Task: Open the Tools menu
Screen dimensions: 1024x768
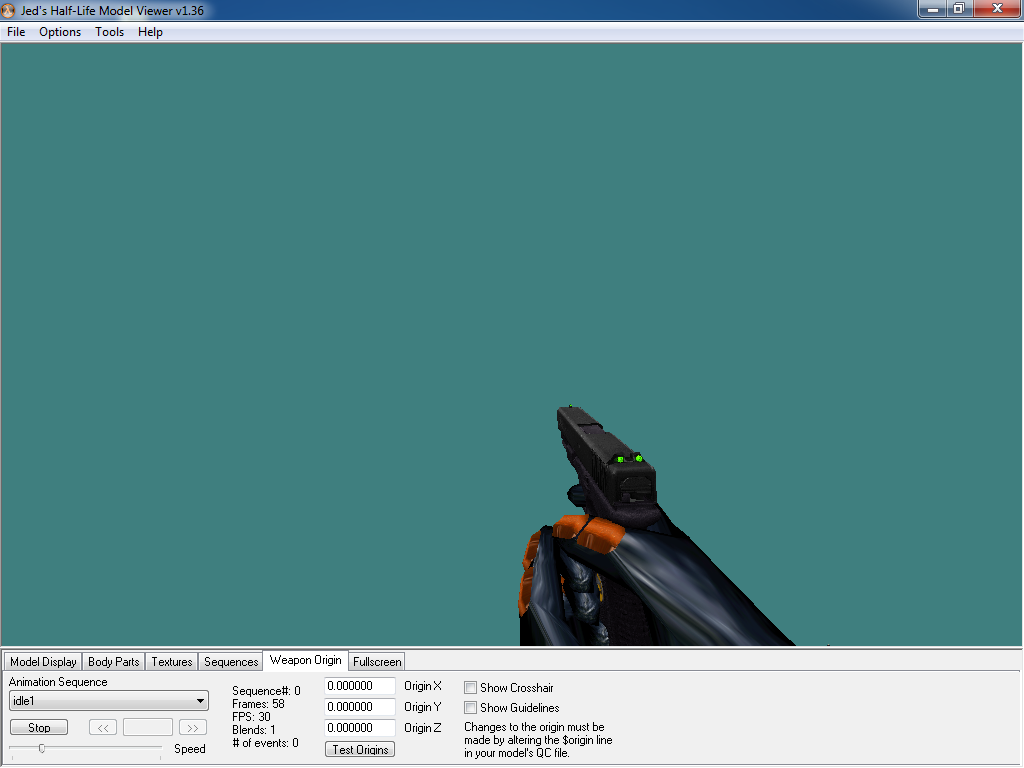Action: pos(109,32)
